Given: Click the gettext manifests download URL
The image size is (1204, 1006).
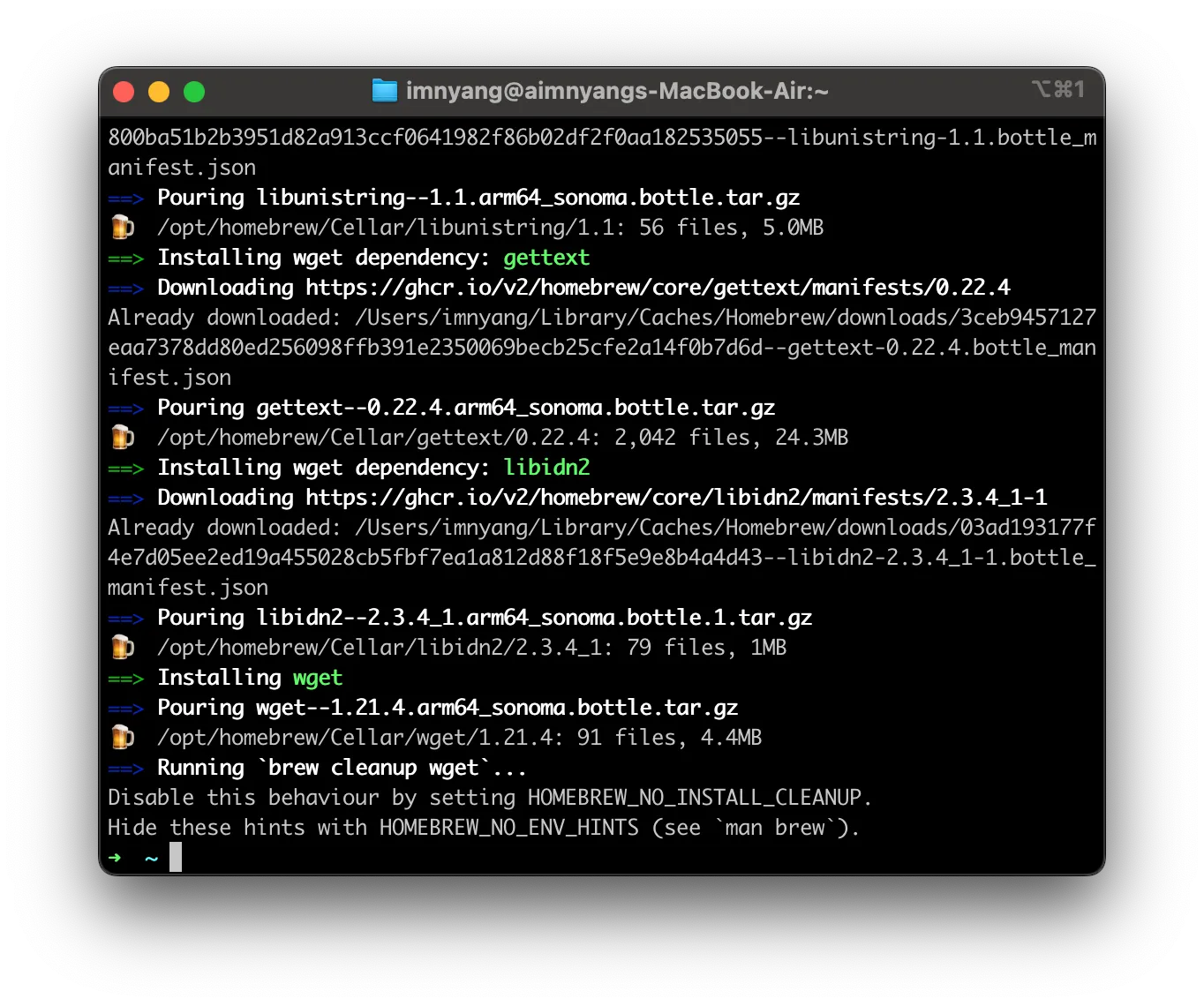Looking at the screenshot, I should (658, 288).
